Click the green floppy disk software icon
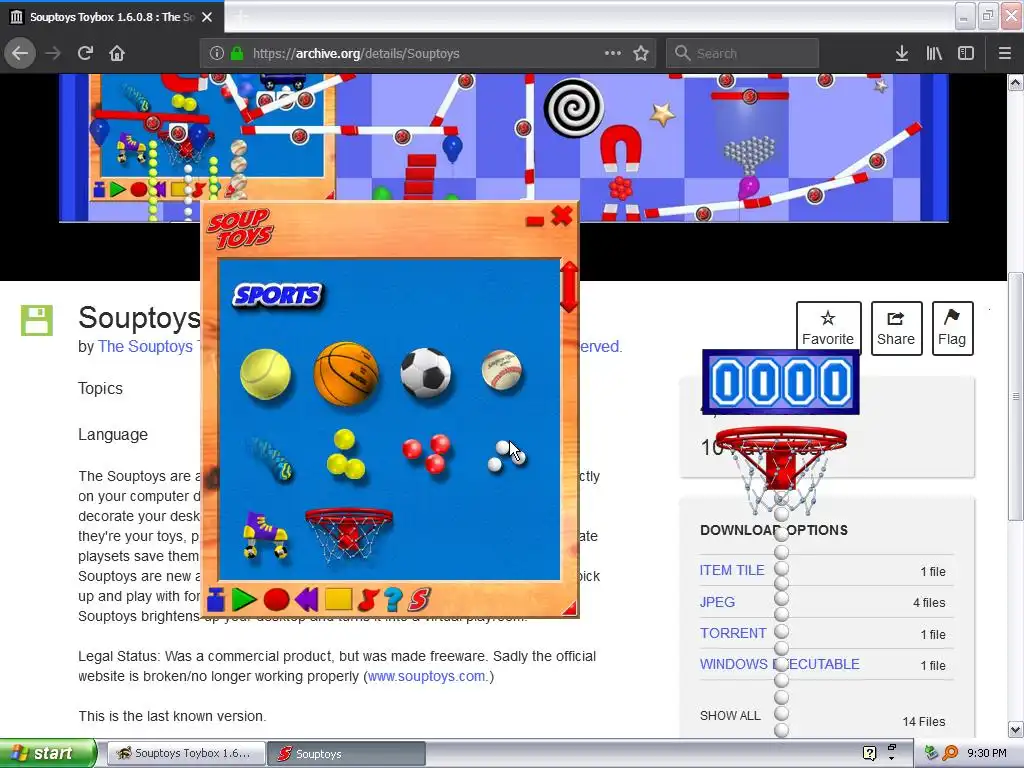The image size is (1024, 768). [x=37, y=321]
